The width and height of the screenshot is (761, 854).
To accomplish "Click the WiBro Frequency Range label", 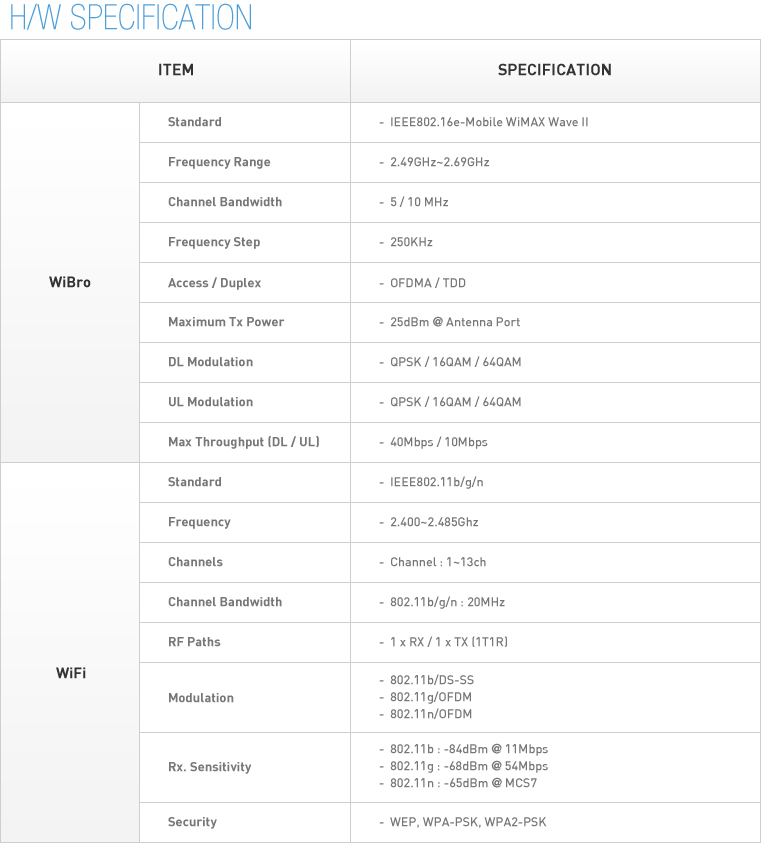I will pos(219,162).
